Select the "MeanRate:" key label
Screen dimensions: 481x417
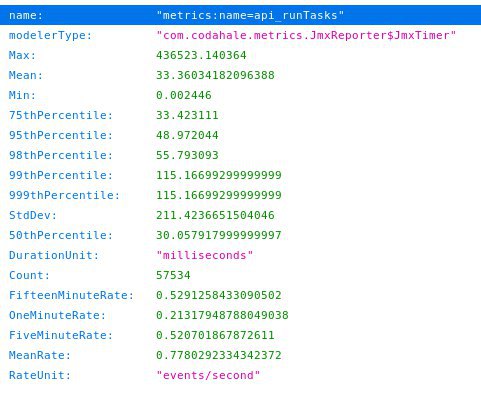[x=40, y=355]
